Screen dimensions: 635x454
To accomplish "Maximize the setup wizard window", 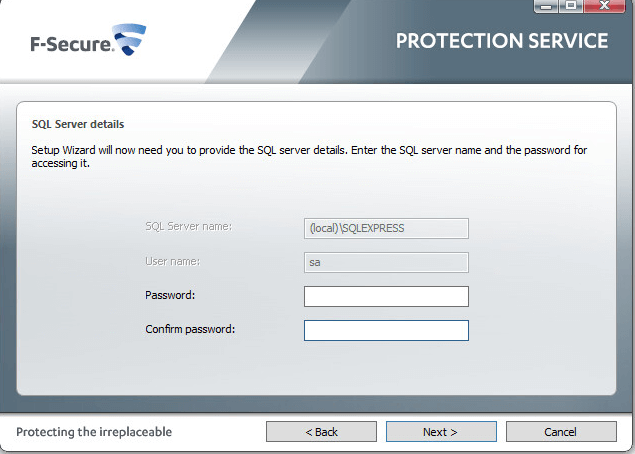I will (572, 7).
